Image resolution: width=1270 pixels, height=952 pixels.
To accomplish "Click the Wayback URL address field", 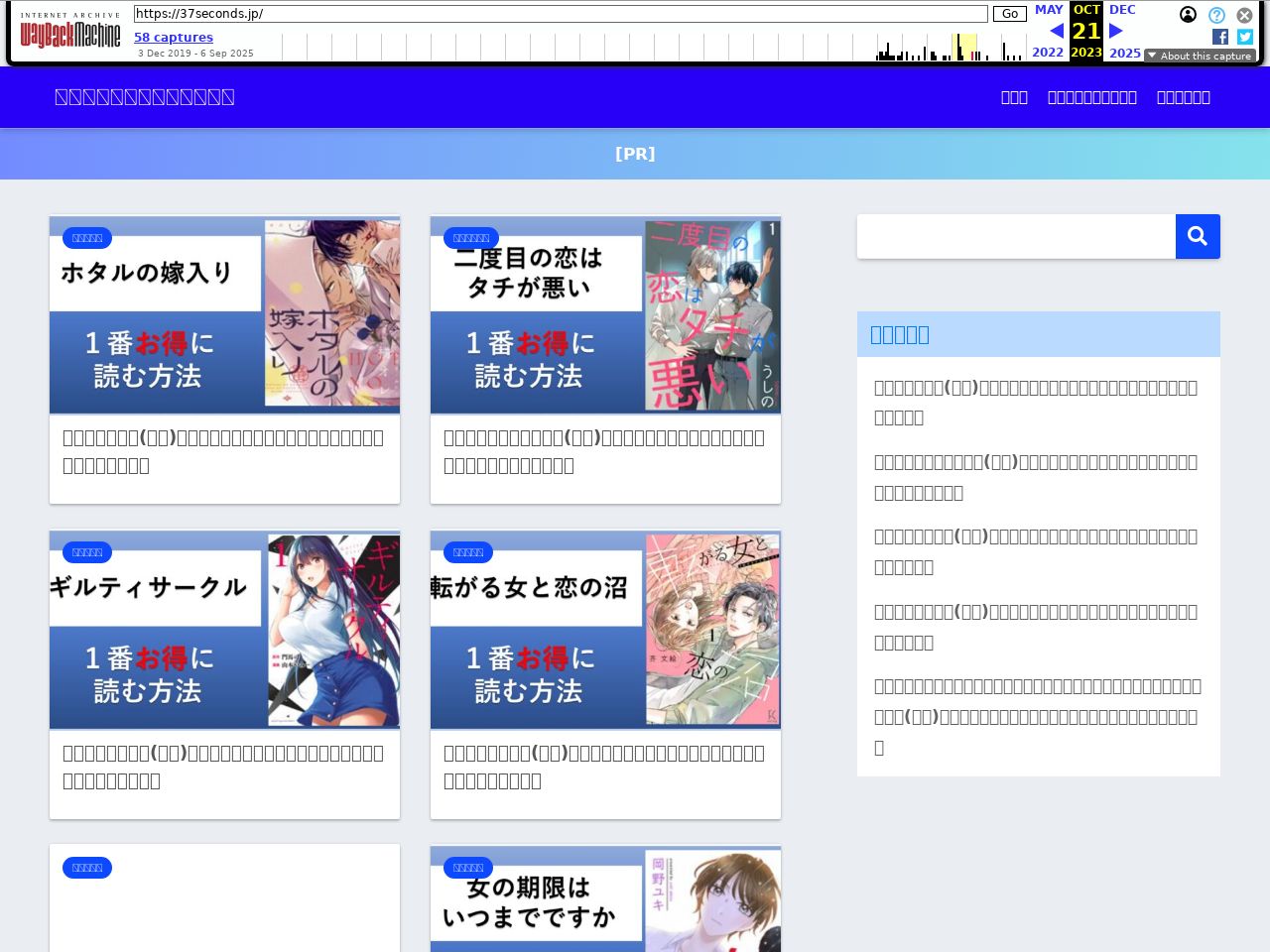I will point(561,14).
